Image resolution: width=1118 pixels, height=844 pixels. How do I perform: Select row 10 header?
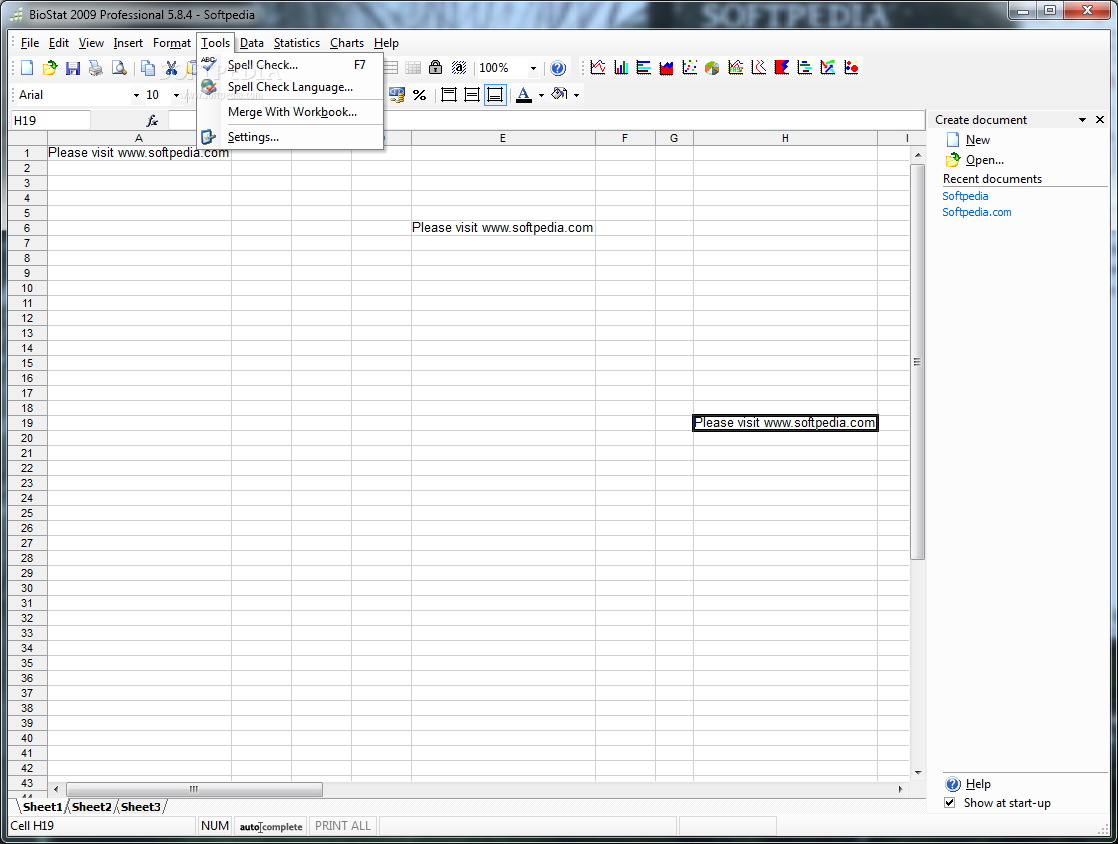coord(27,288)
